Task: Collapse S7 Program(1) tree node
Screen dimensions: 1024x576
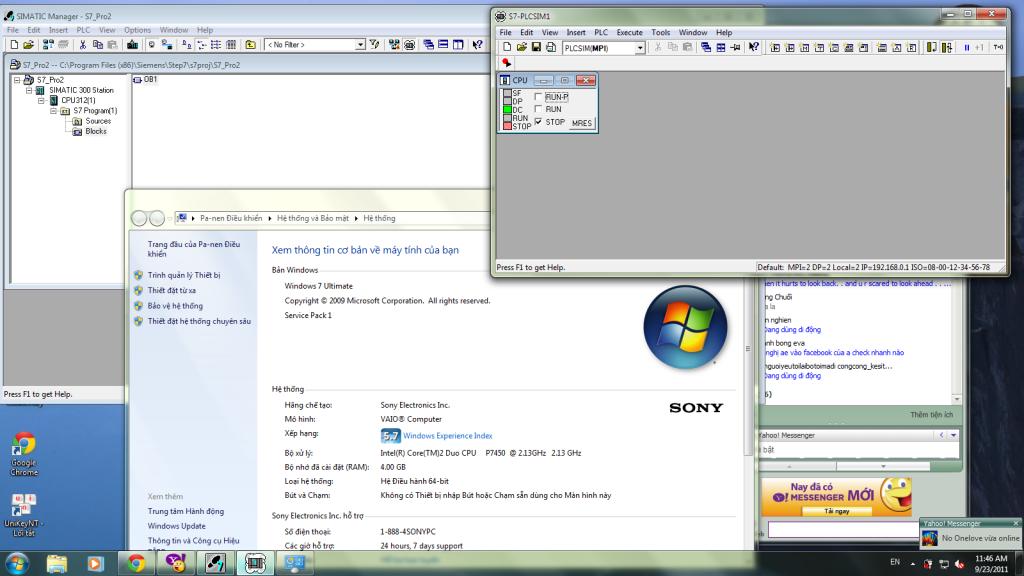Action: [54, 111]
